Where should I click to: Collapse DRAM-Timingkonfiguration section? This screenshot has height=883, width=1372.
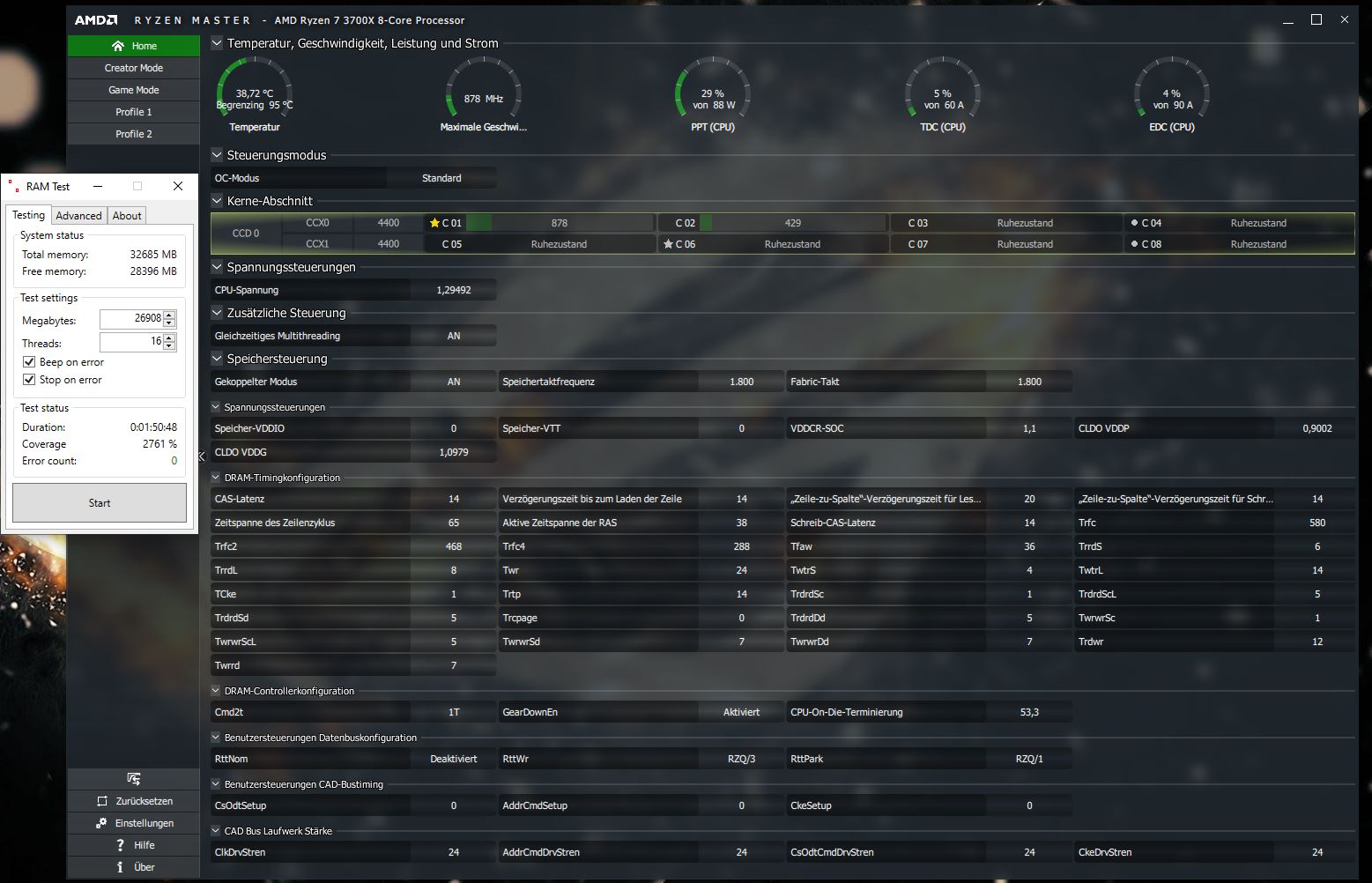pos(216,478)
